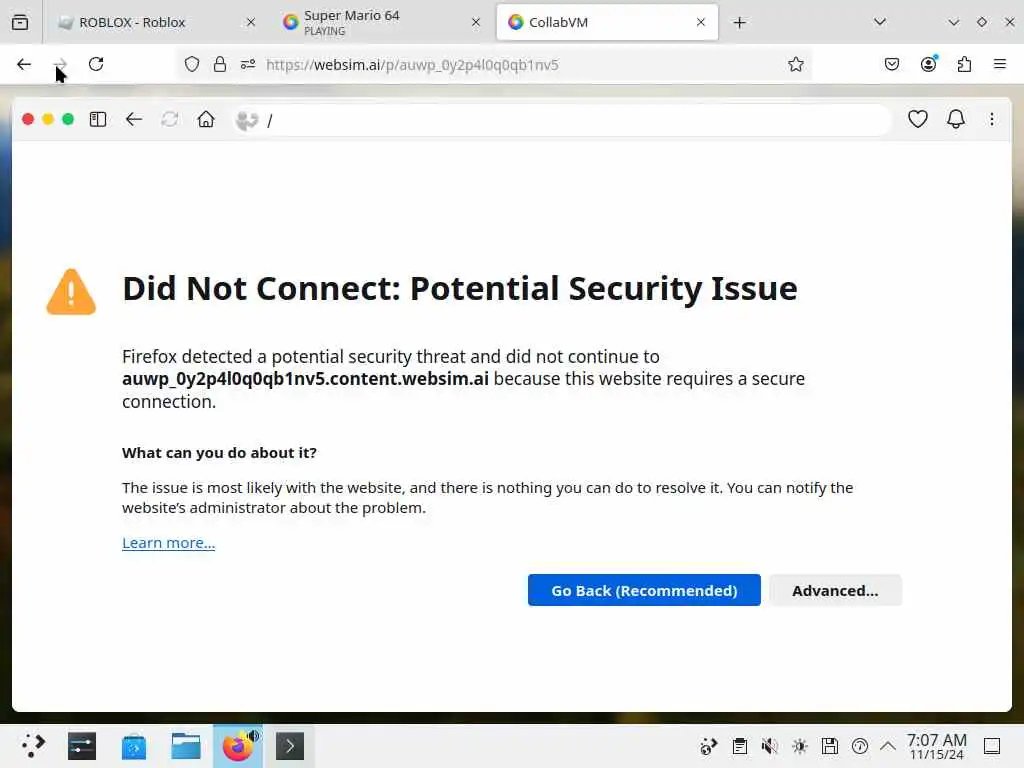Toggle tracking protection shield icon
This screenshot has height=768, width=1024.
click(192, 65)
